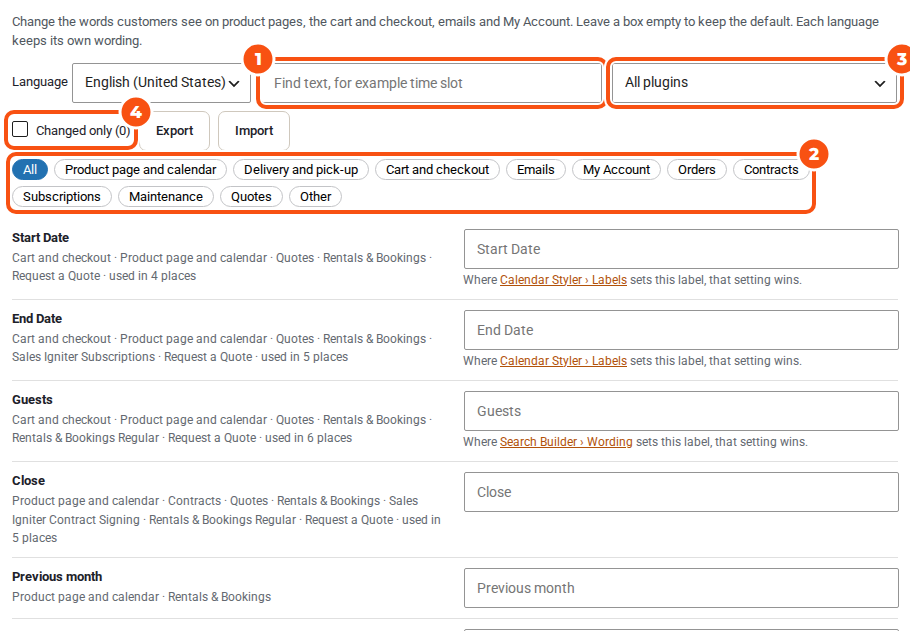Select the Delivery and pick-up filter
The width and height of the screenshot is (910, 631).
click(x=301, y=170)
